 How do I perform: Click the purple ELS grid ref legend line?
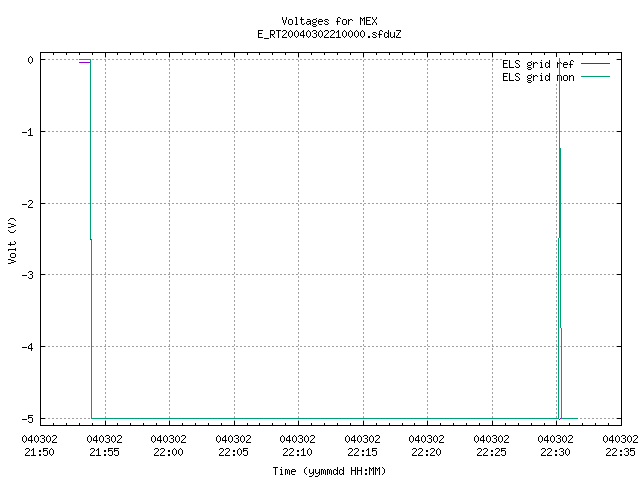click(x=596, y=64)
